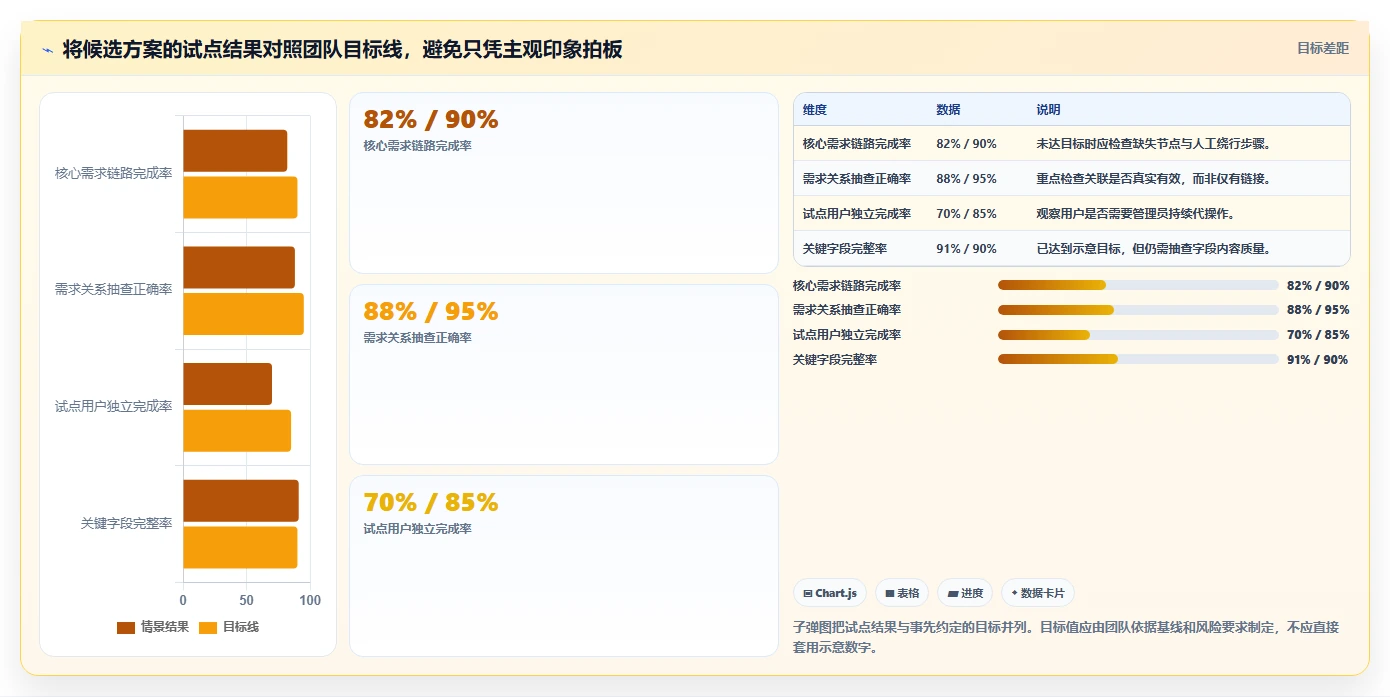Image resolution: width=1390 pixels, height=697 pixels.
Task: Click the 关键字段完整率 label in the progress list
Action: [x=835, y=360]
